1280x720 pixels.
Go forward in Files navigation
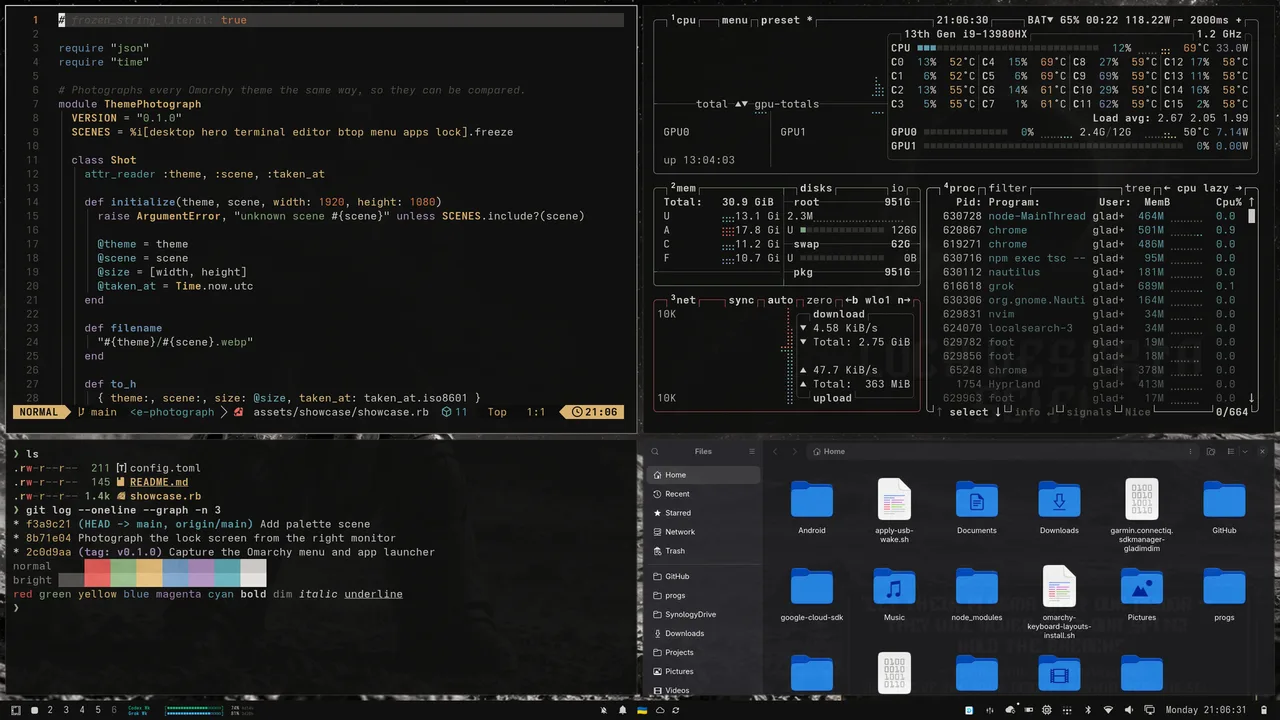click(x=794, y=451)
